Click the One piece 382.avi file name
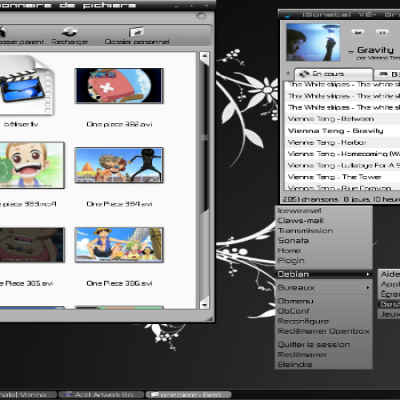400x400 pixels. (x=119, y=124)
